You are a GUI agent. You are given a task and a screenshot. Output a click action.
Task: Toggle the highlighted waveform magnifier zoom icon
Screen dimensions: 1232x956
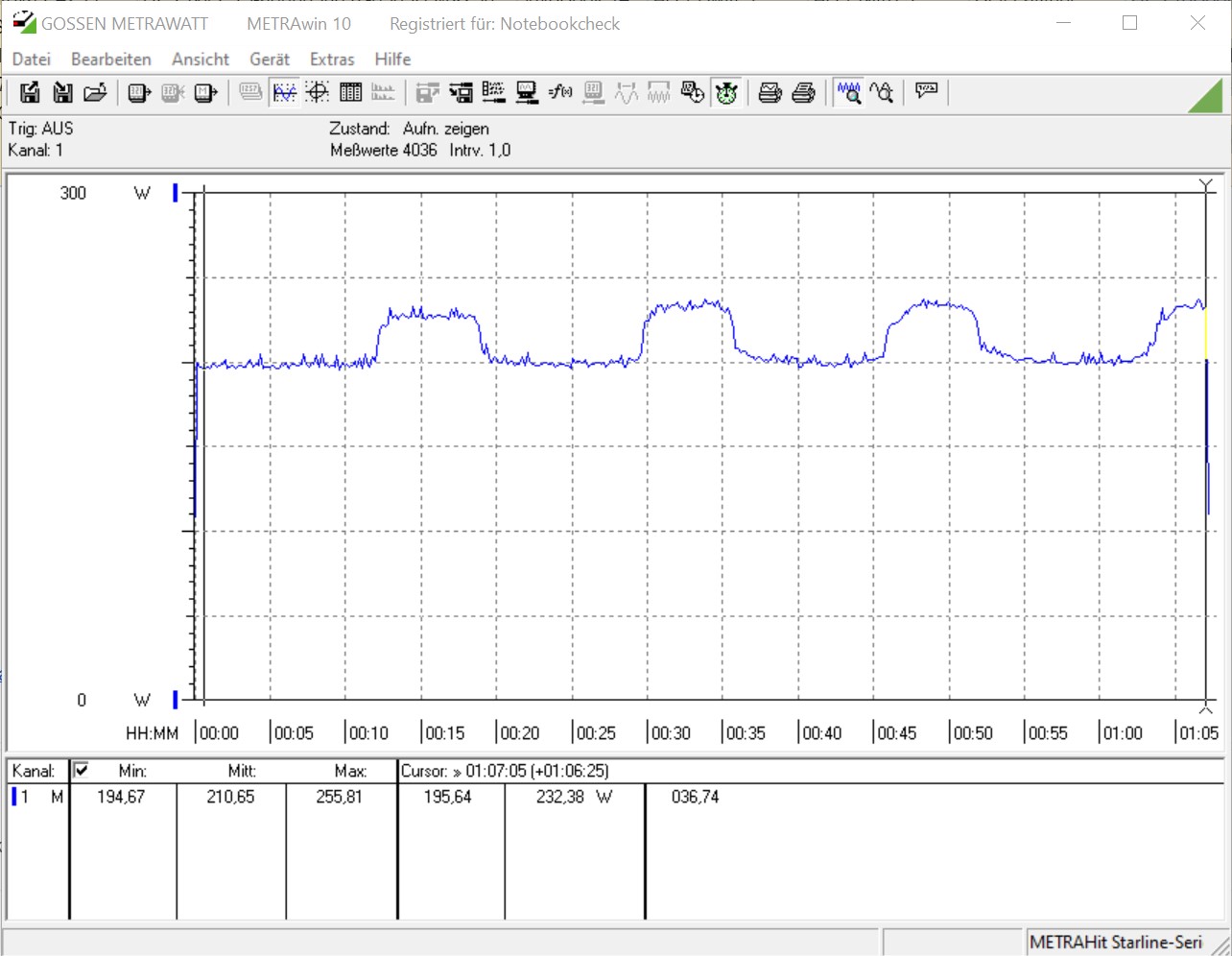(x=849, y=92)
